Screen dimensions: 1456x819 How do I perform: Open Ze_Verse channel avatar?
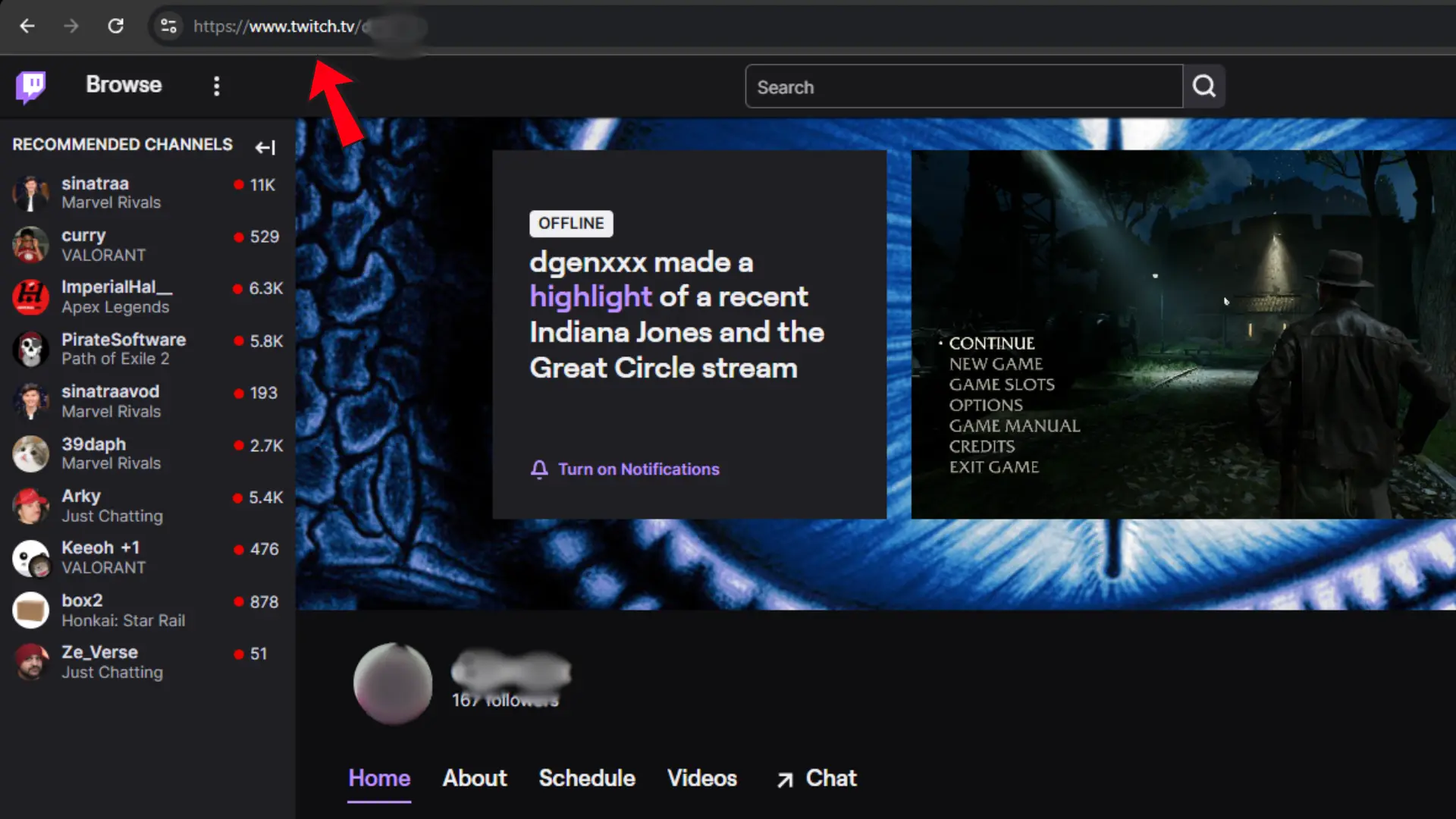click(x=31, y=662)
